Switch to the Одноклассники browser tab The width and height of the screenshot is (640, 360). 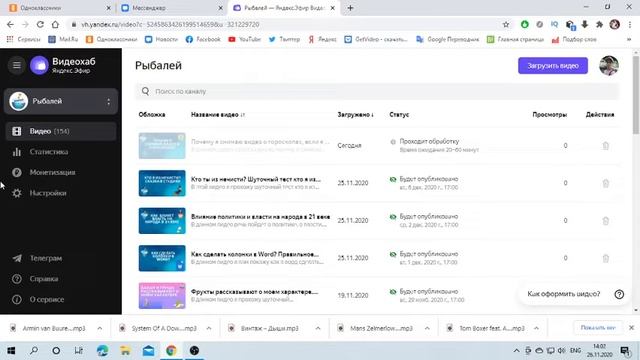tap(59, 8)
